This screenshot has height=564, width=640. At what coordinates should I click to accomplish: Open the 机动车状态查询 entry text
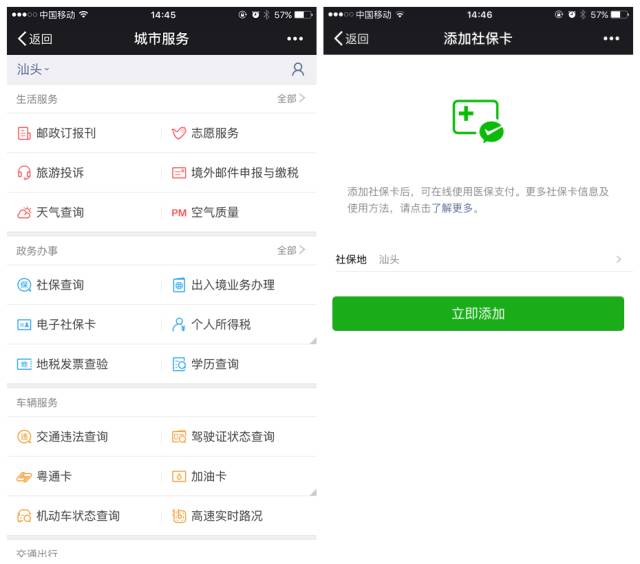[78, 516]
